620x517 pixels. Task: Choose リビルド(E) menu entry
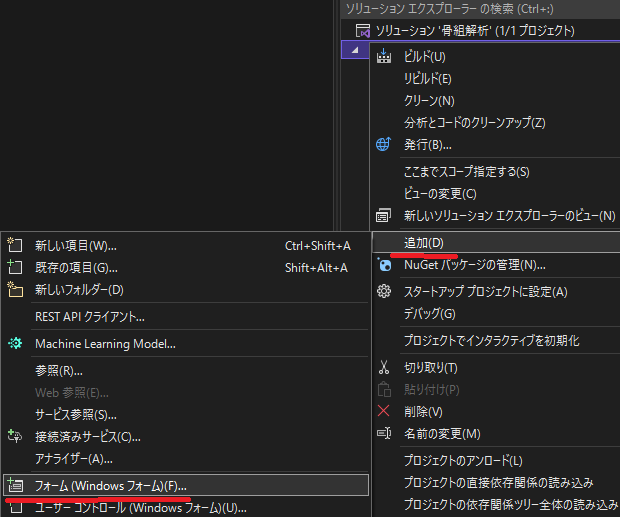click(427, 79)
